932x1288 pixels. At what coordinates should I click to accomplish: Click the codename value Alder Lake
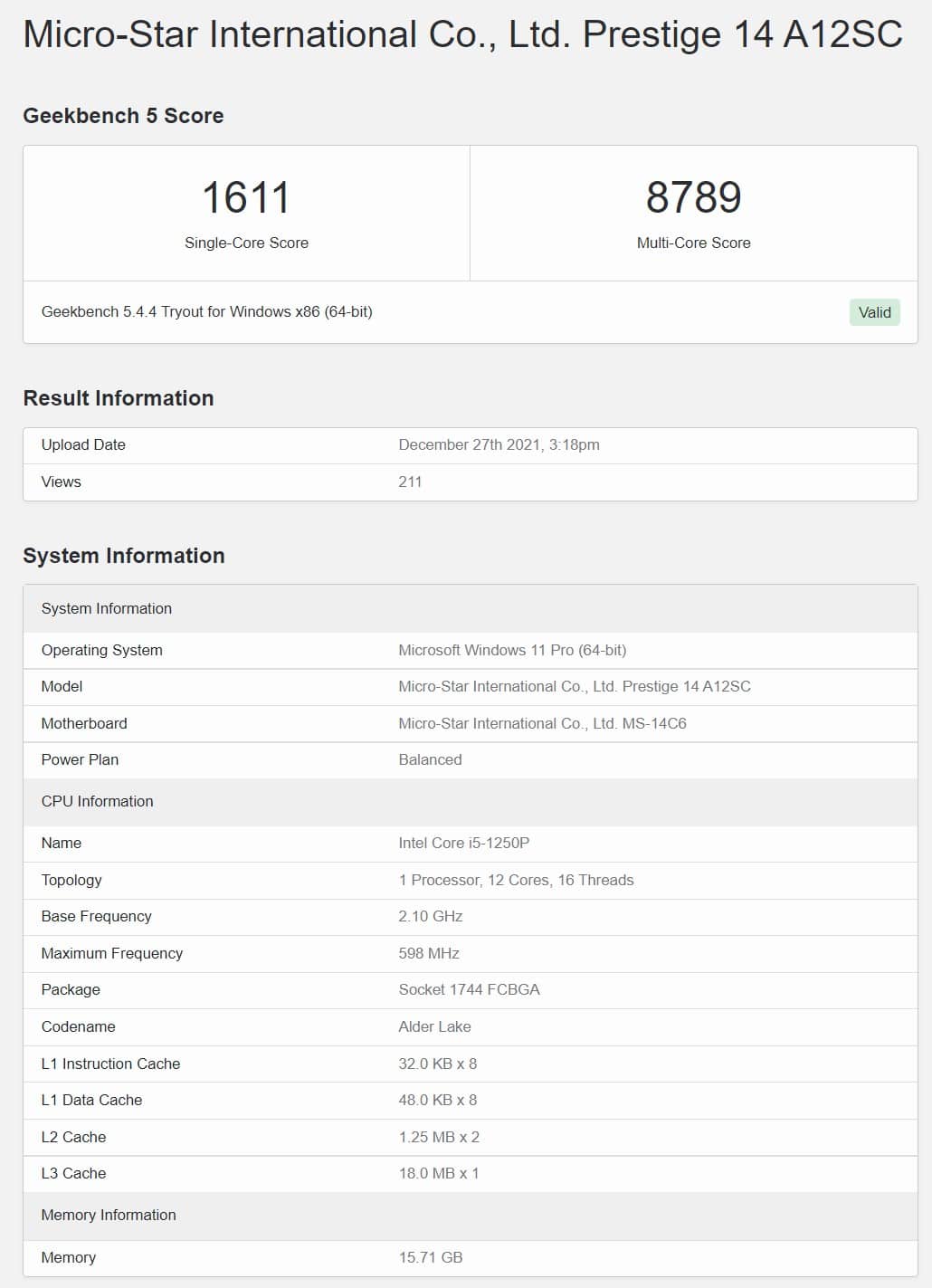pos(434,1026)
